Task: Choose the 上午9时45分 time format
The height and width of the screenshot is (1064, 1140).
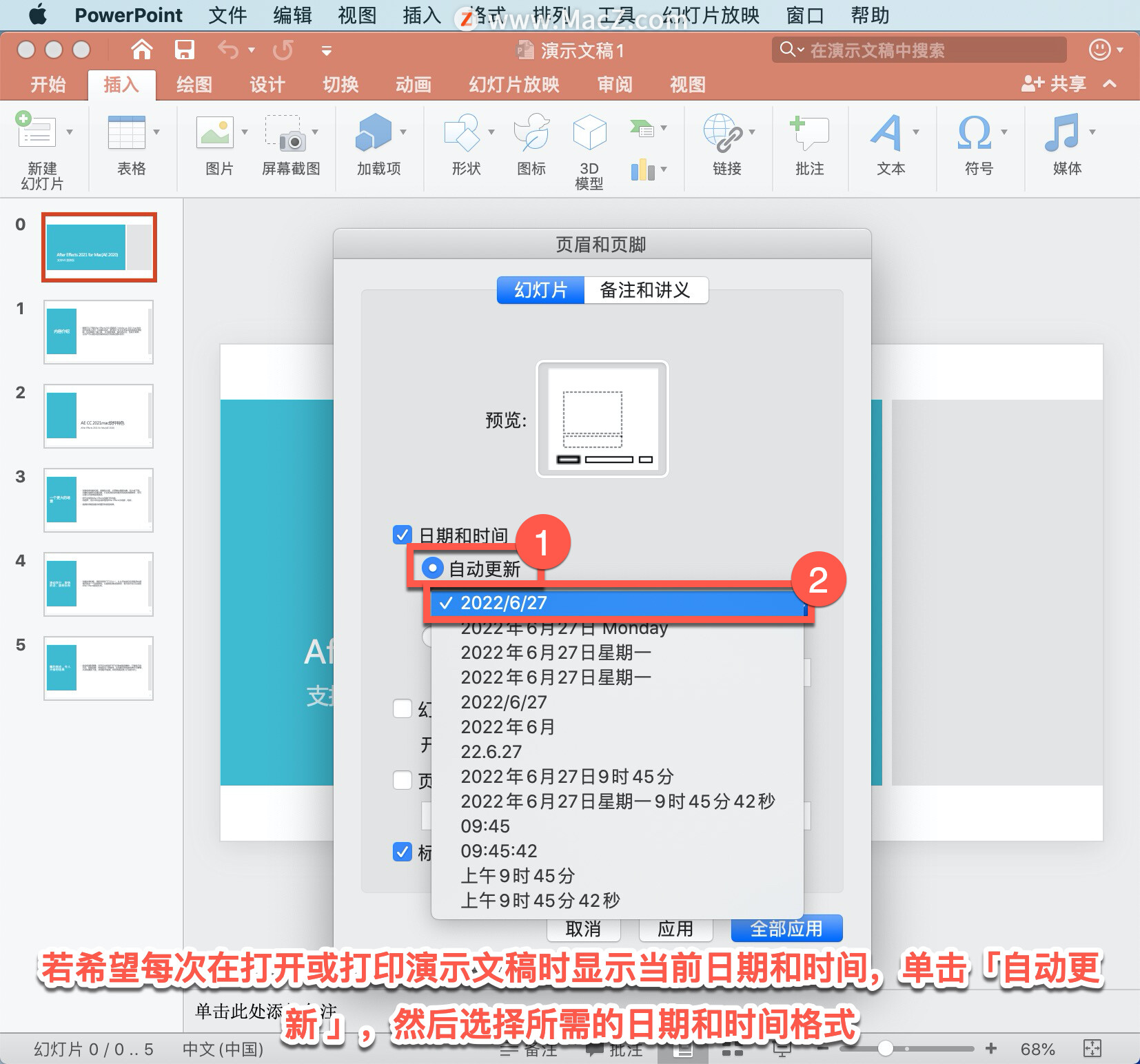Action: coord(618,876)
